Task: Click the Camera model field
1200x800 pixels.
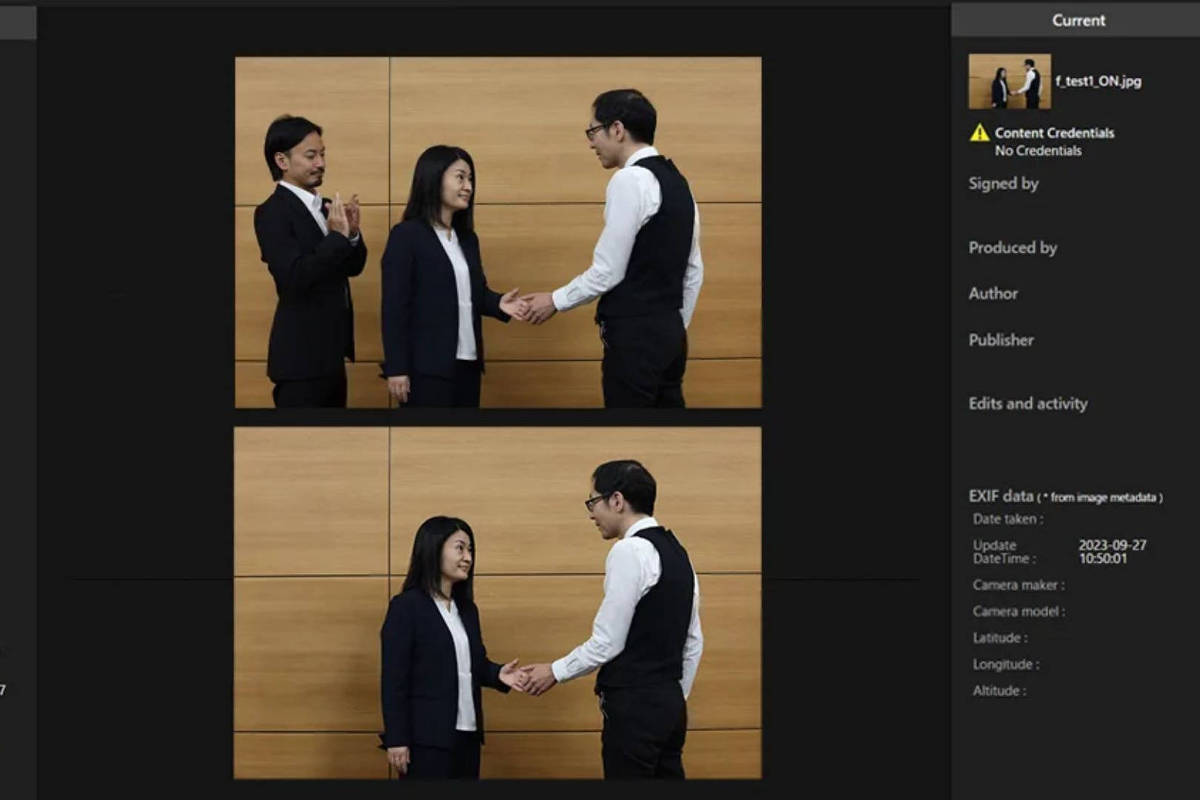Action: [1018, 611]
